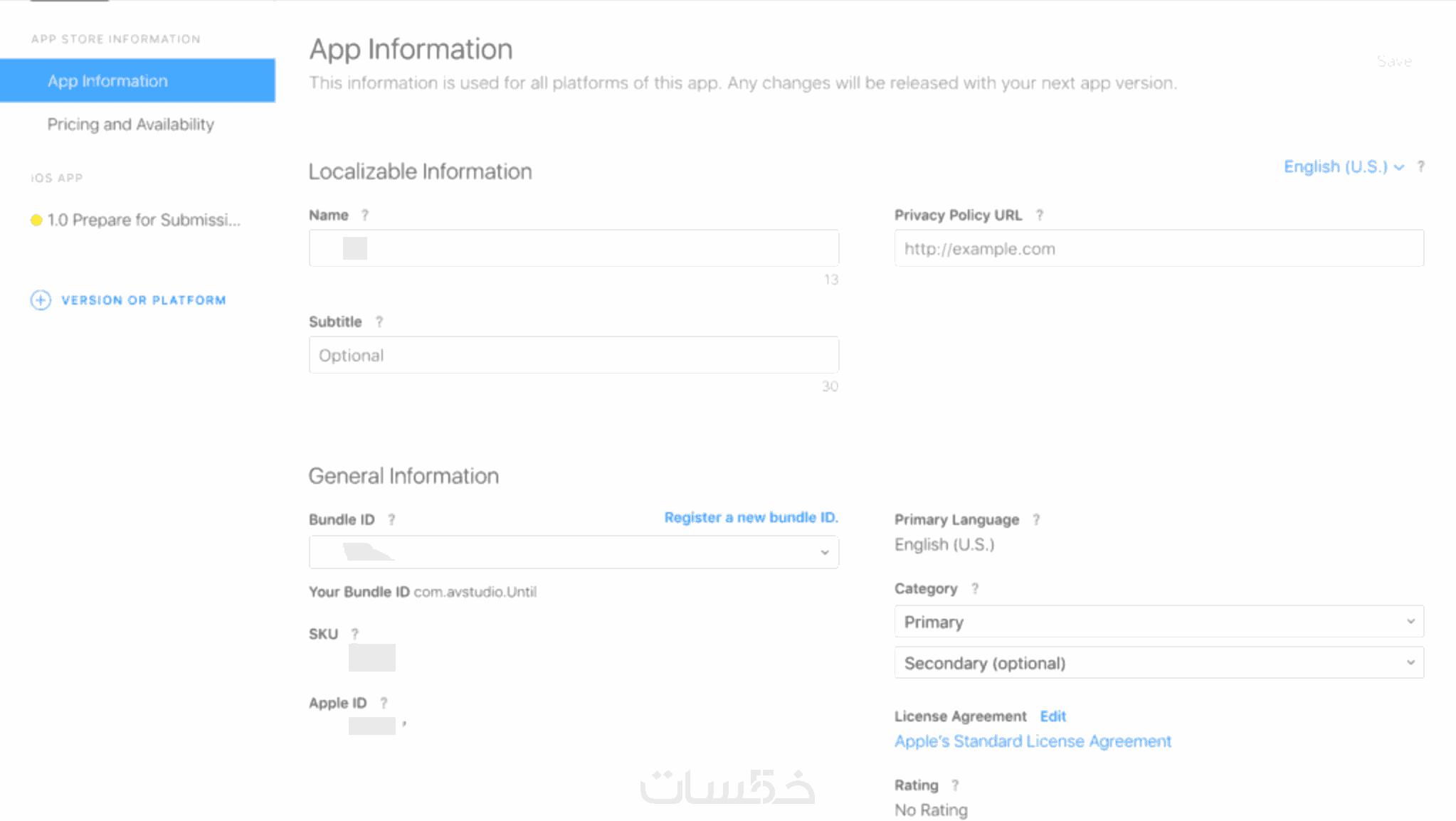This screenshot has height=821, width=1456.
Task: Click the help icon next to Privacy Policy URL
Action: point(1040,215)
